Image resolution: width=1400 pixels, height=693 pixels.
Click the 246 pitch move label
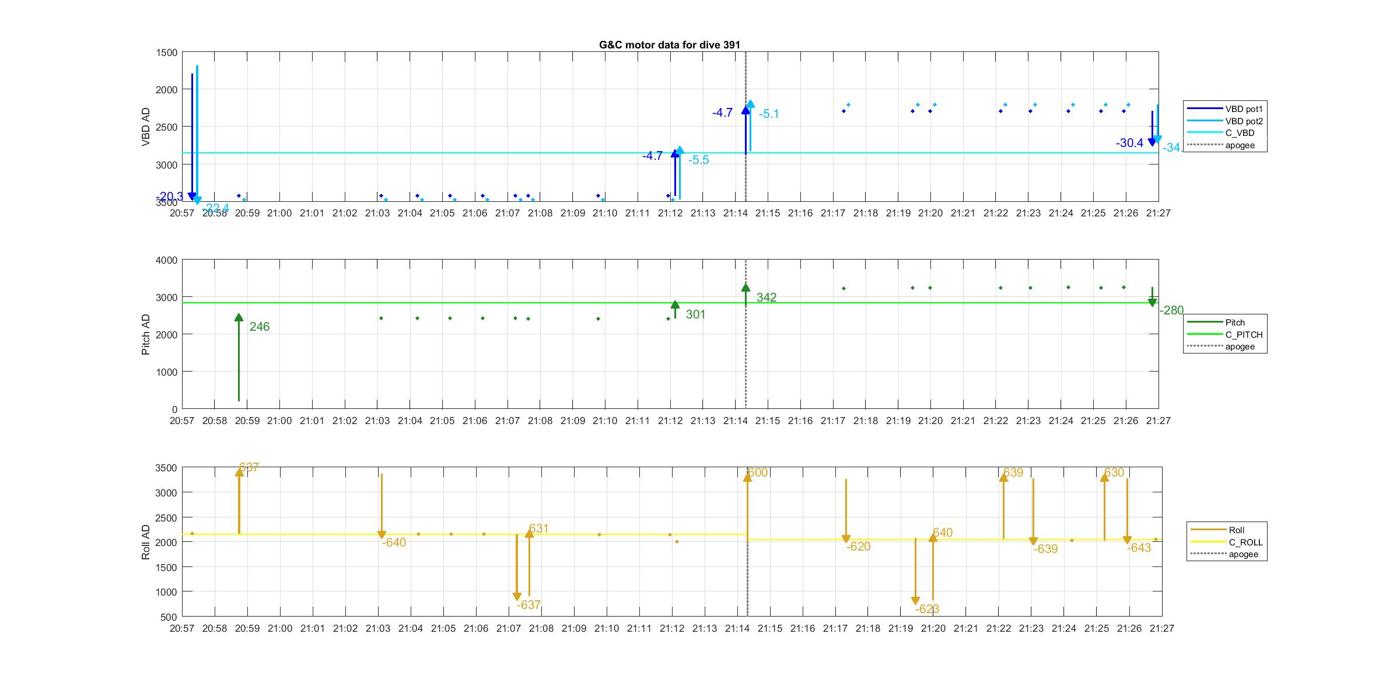259,327
